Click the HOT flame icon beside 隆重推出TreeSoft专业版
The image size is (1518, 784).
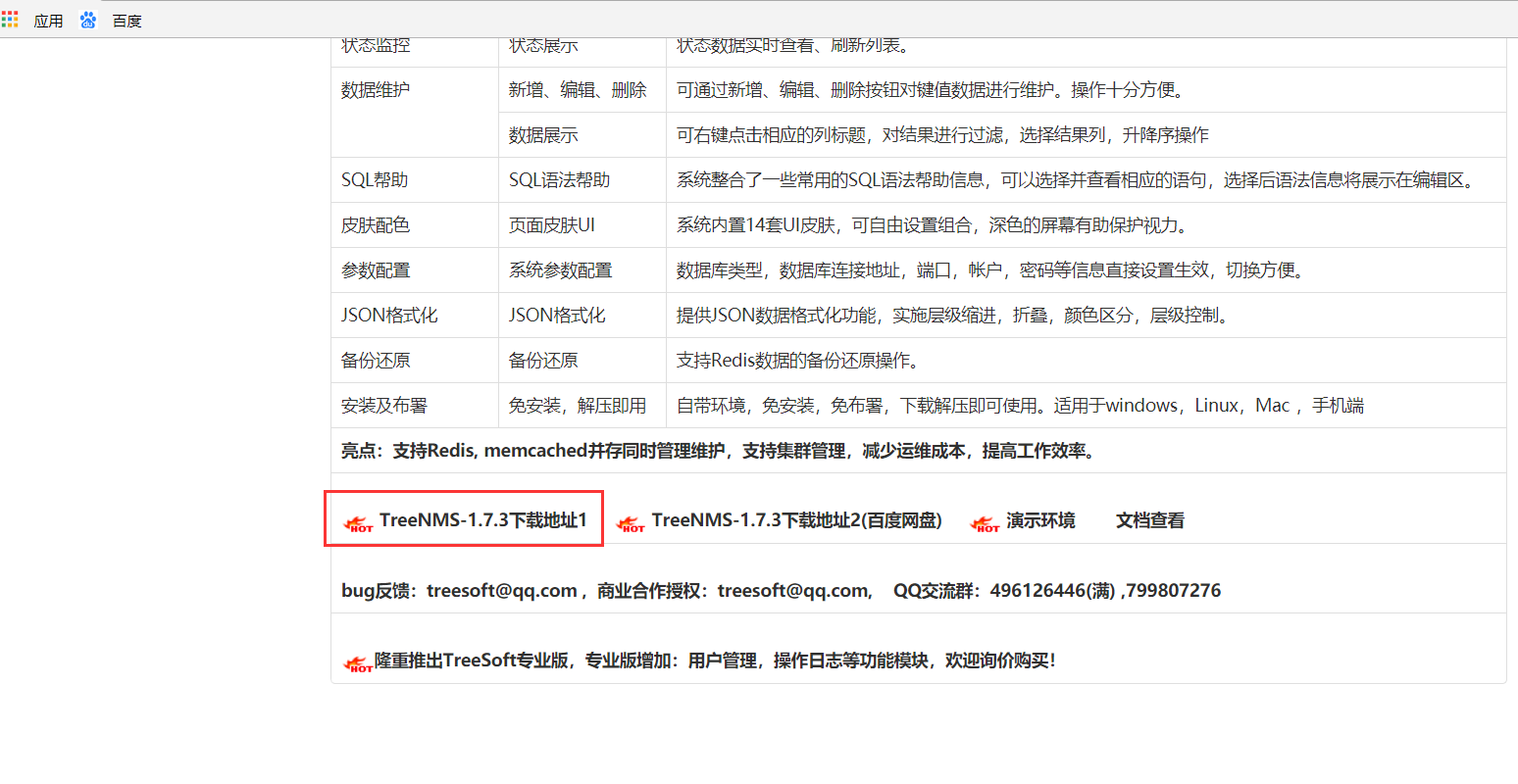[358, 664]
